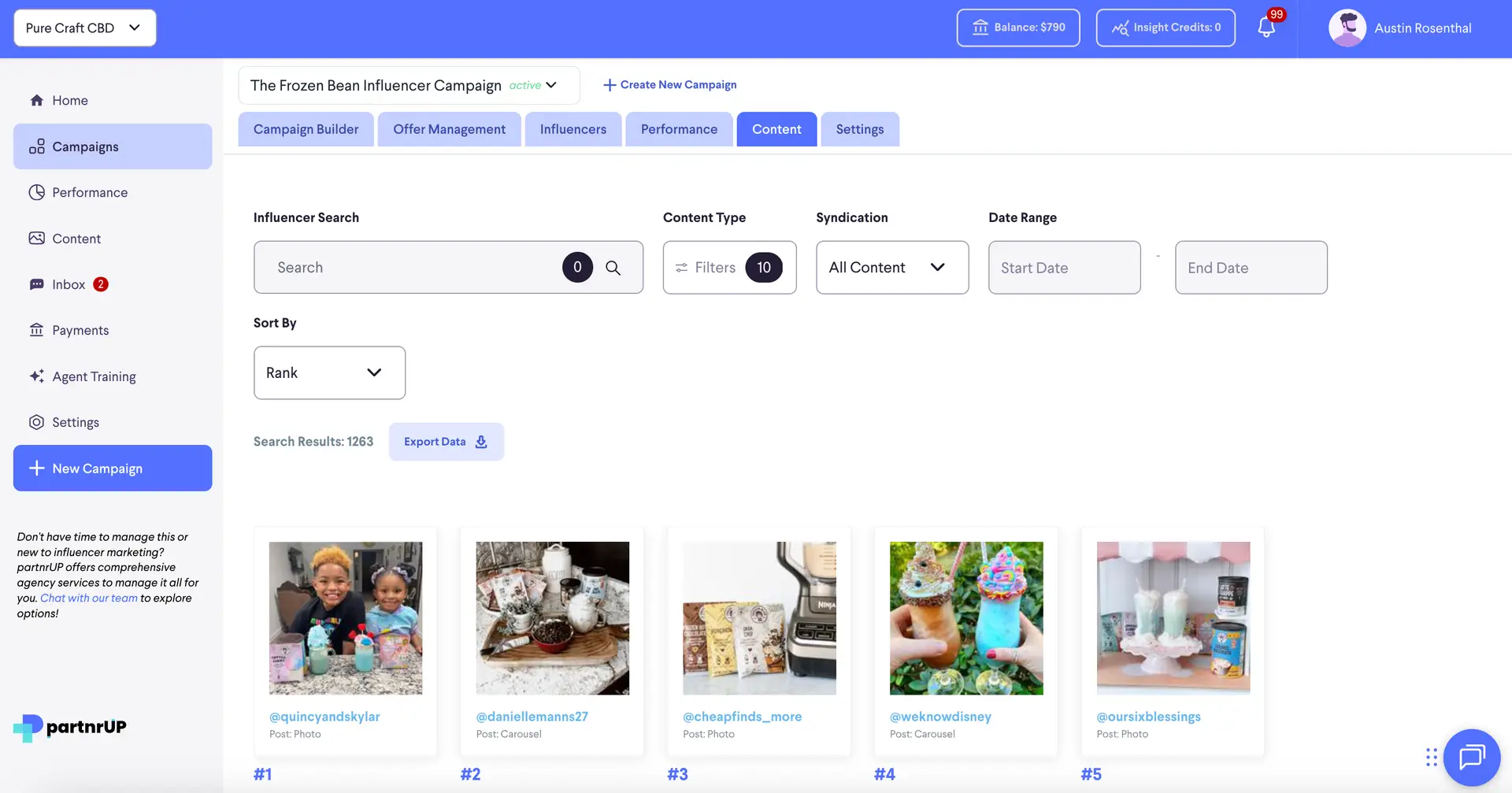The image size is (1512, 793).
Task: Click Create New Campaign
Action: (669, 84)
